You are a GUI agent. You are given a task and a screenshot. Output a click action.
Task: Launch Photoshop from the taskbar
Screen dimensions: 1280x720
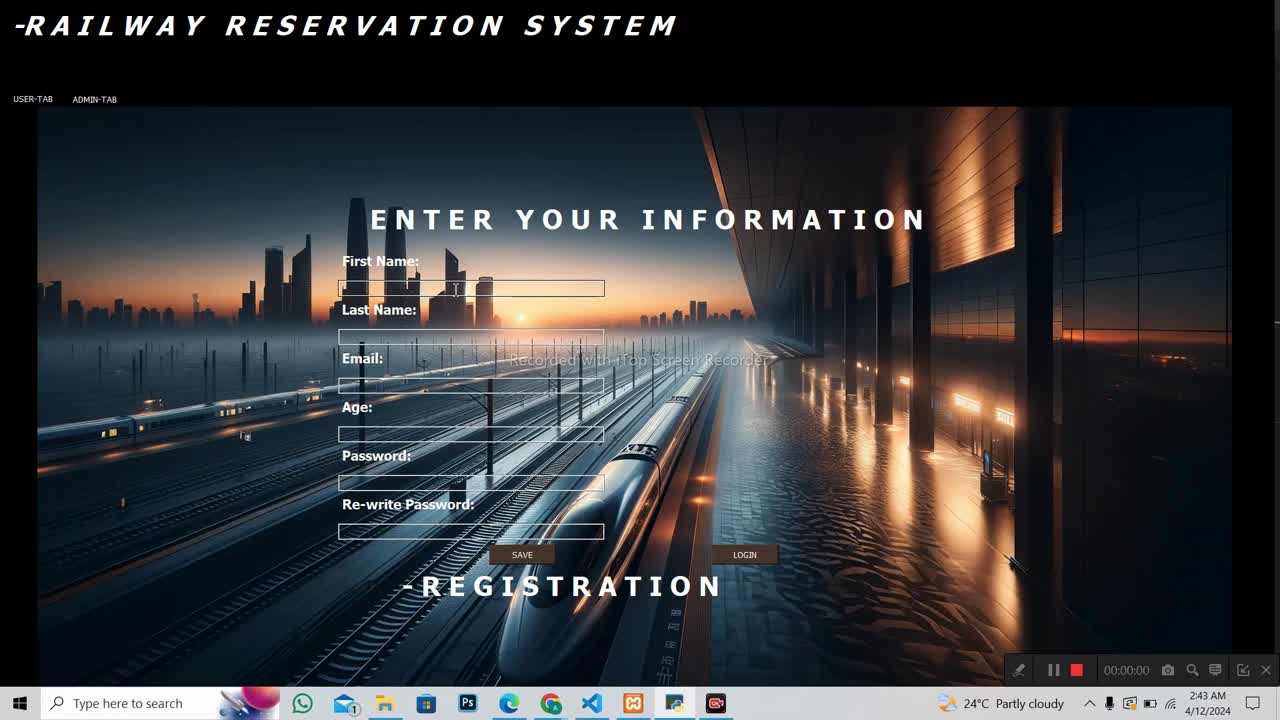point(467,703)
